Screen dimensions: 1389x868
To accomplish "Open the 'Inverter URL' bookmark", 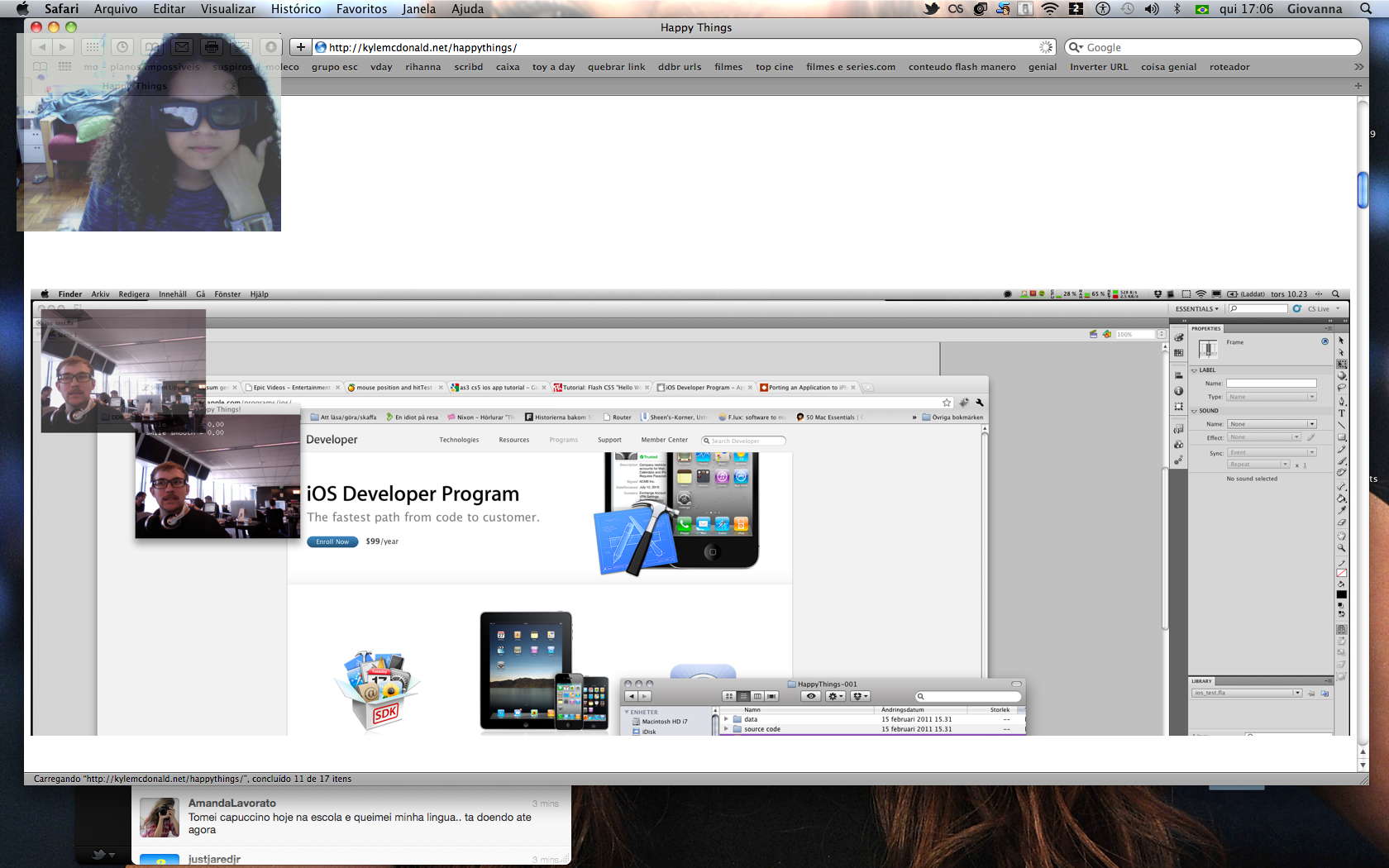I will tap(1099, 67).
